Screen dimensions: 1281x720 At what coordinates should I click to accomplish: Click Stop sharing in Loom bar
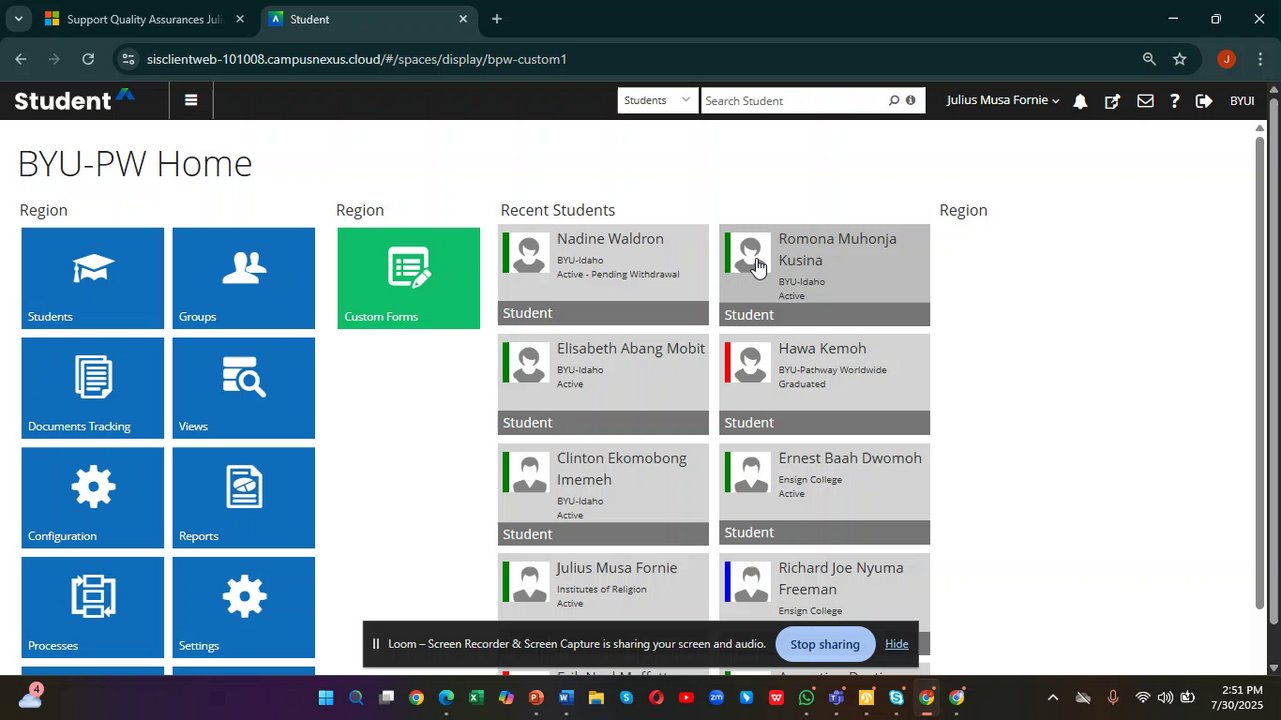pyautogui.click(x=825, y=644)
